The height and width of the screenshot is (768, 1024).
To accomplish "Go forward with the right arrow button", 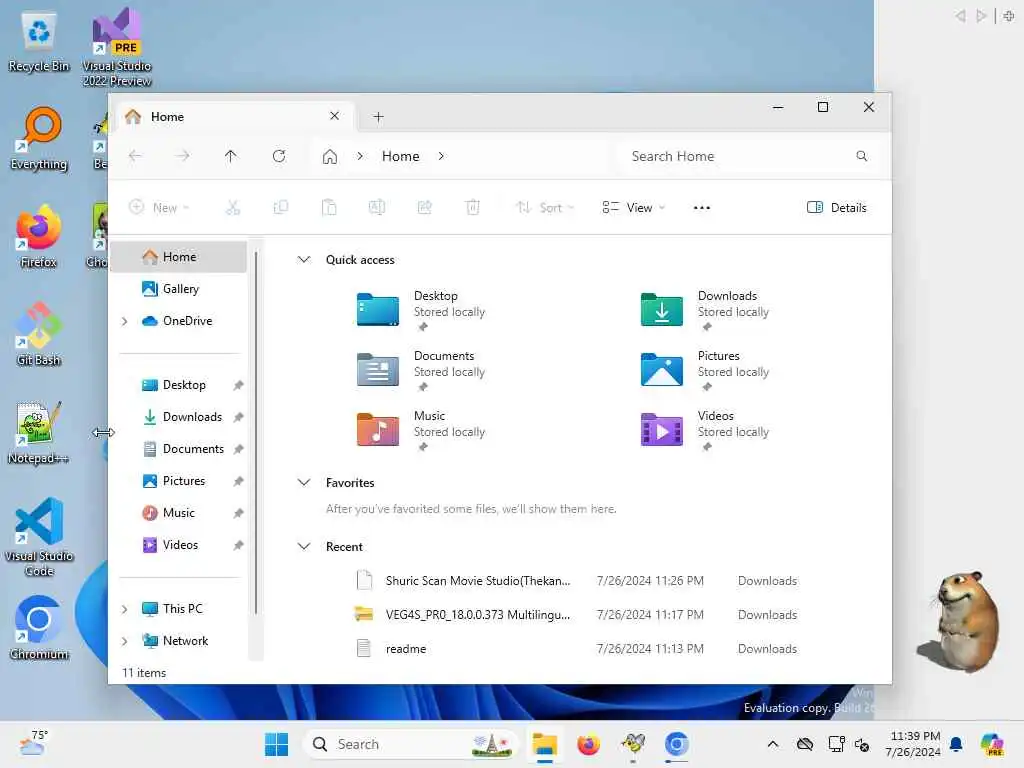I will [x=183, y=156].
